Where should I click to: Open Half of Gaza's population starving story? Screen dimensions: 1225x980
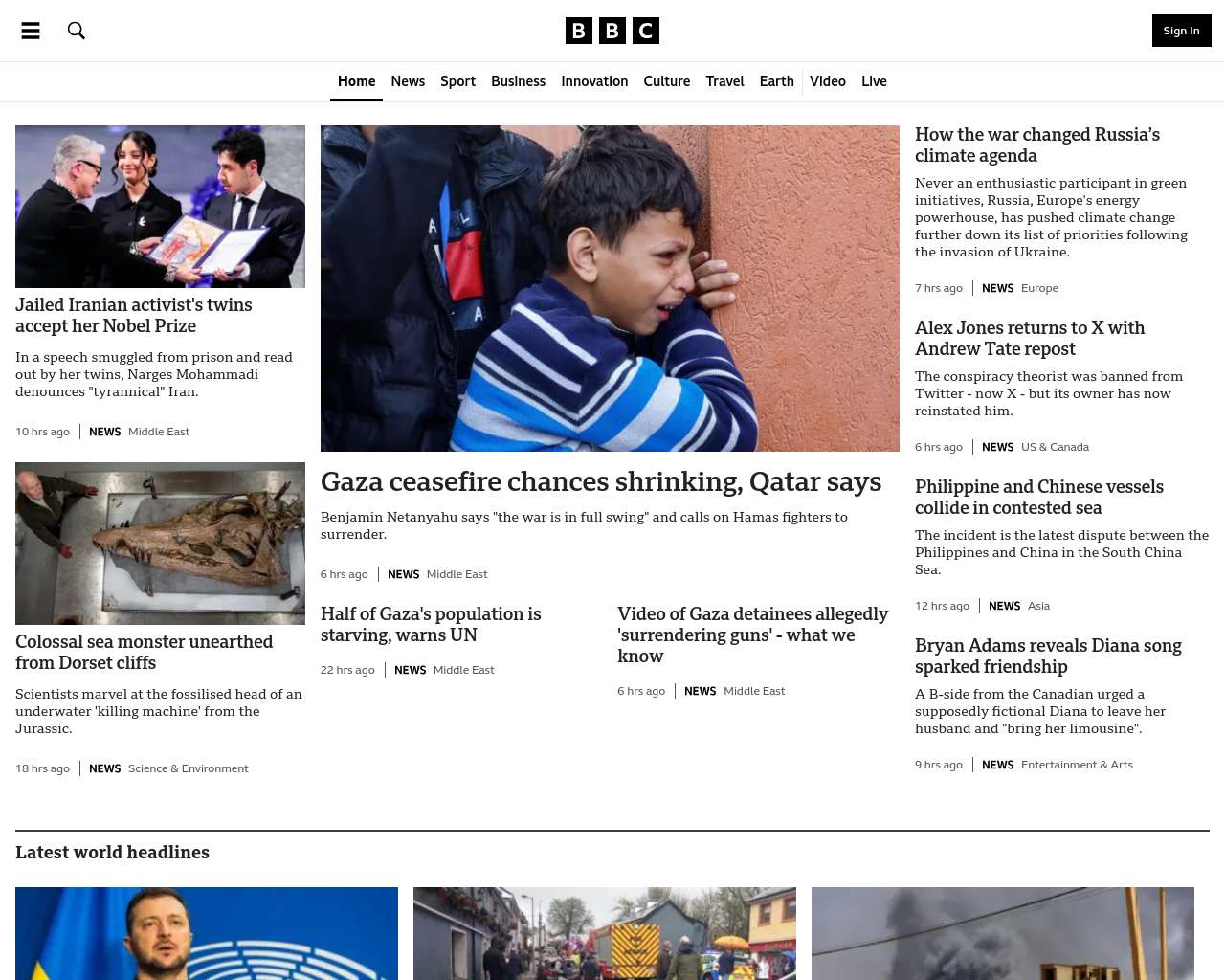[x=431, y=624]
